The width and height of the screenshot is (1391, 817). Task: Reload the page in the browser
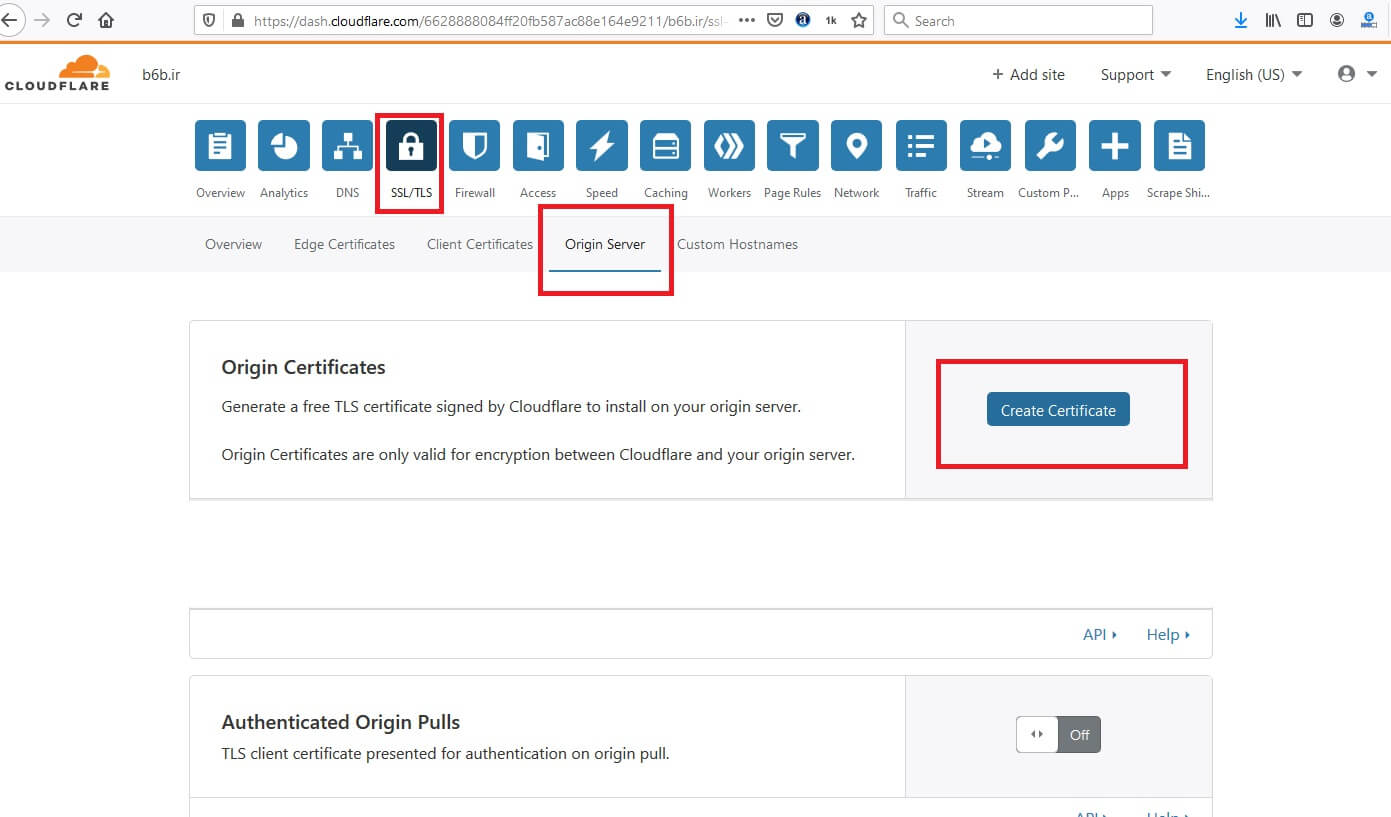click(74, 20)
